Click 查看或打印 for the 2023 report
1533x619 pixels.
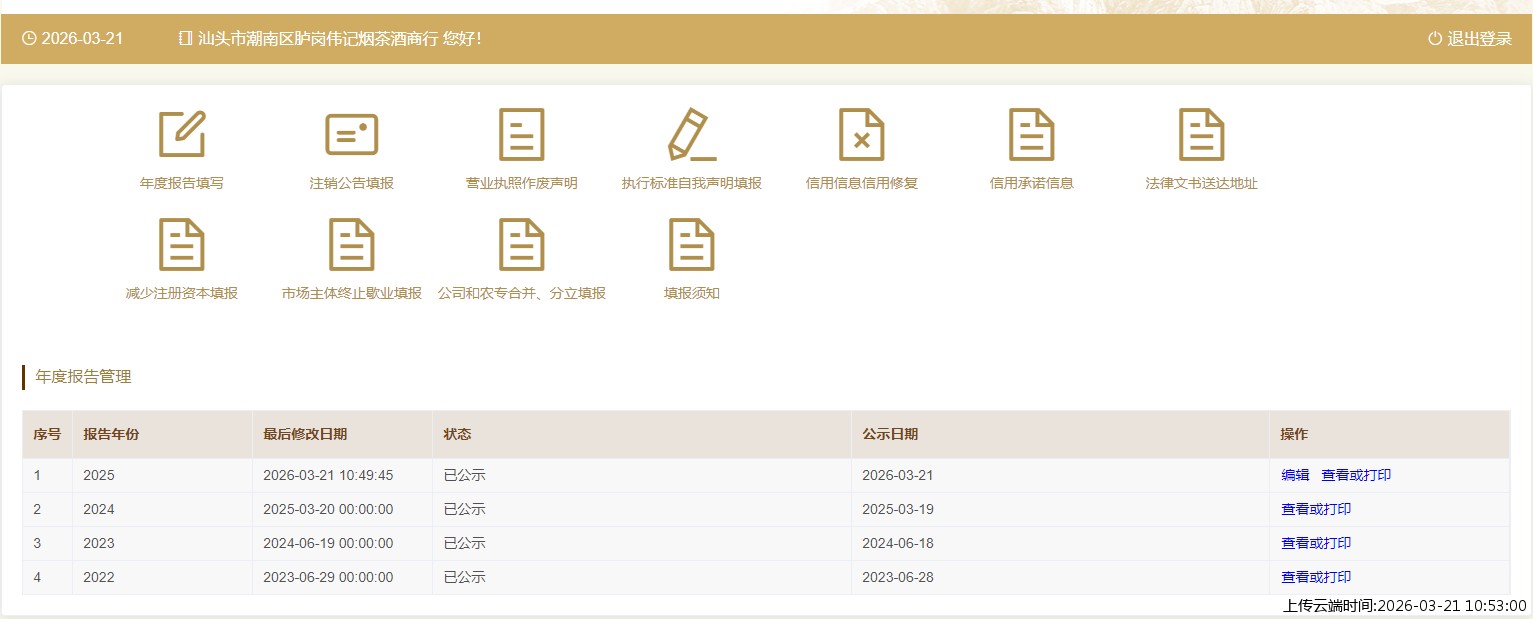1316,543
